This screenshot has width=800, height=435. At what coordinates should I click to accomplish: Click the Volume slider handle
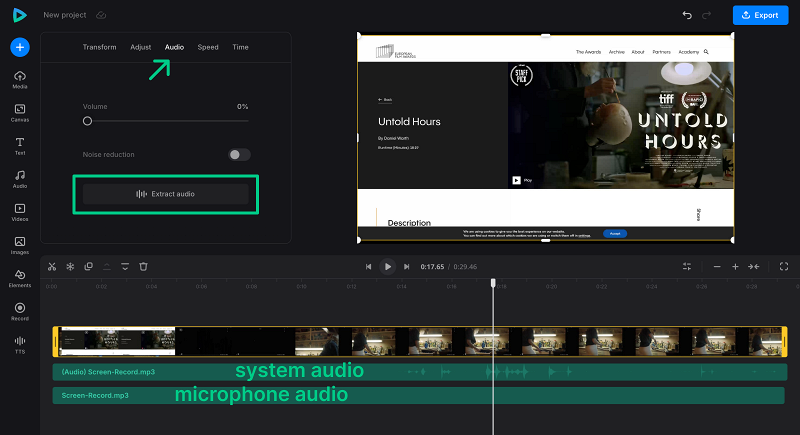[88, 120]
